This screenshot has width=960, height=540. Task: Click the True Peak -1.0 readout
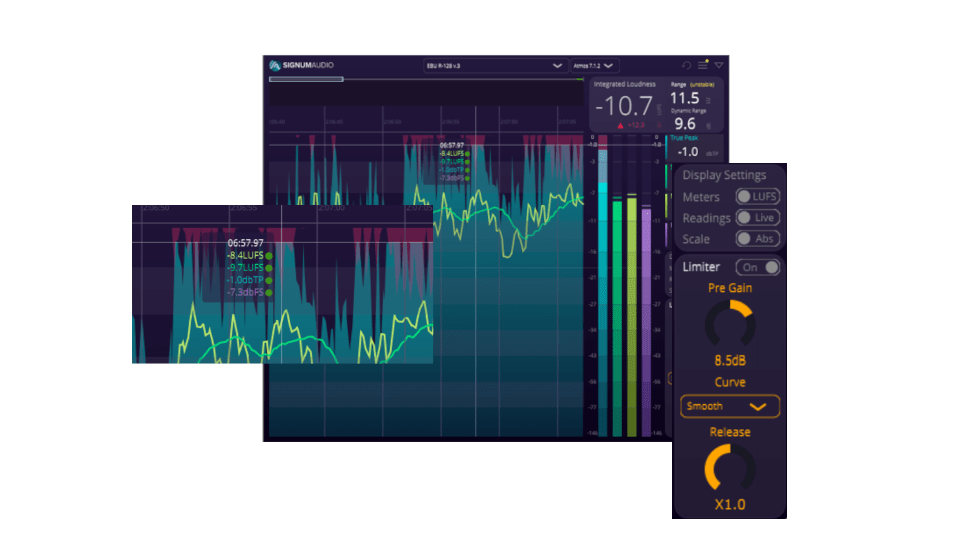pyautogui.click(x=688, y=152)
